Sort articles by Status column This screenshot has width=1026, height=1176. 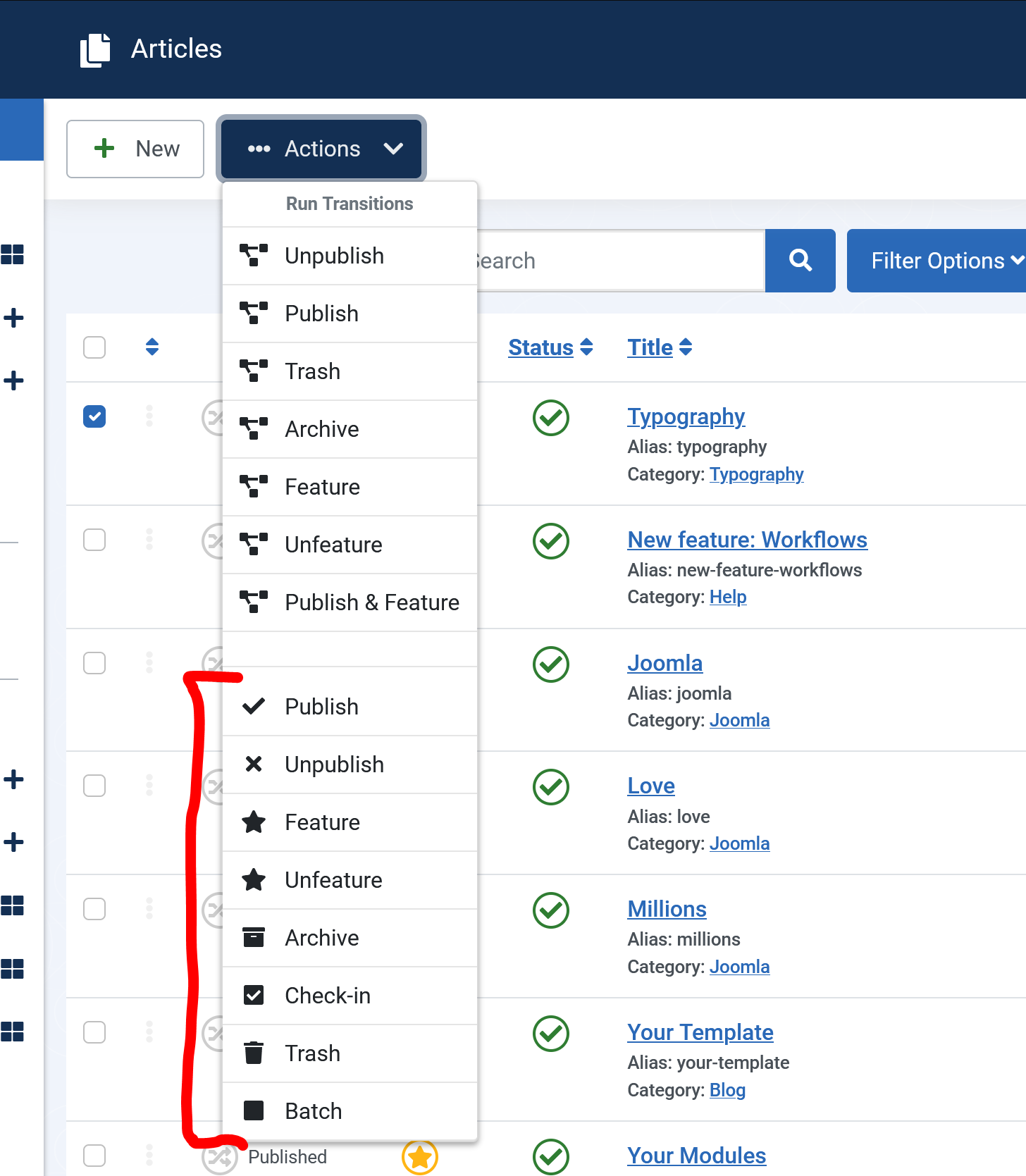tap(551, 347)
